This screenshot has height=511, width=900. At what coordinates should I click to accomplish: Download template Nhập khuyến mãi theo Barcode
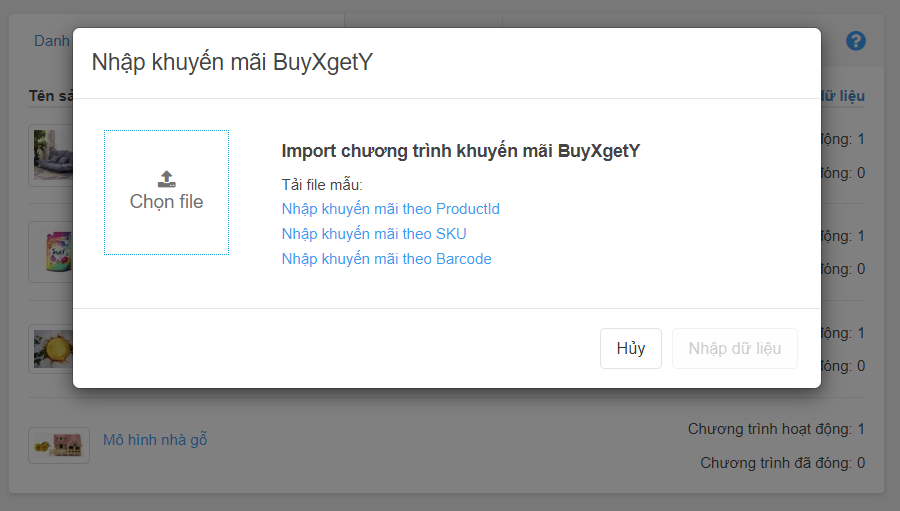pyautogui.click(x=386, y=259)
